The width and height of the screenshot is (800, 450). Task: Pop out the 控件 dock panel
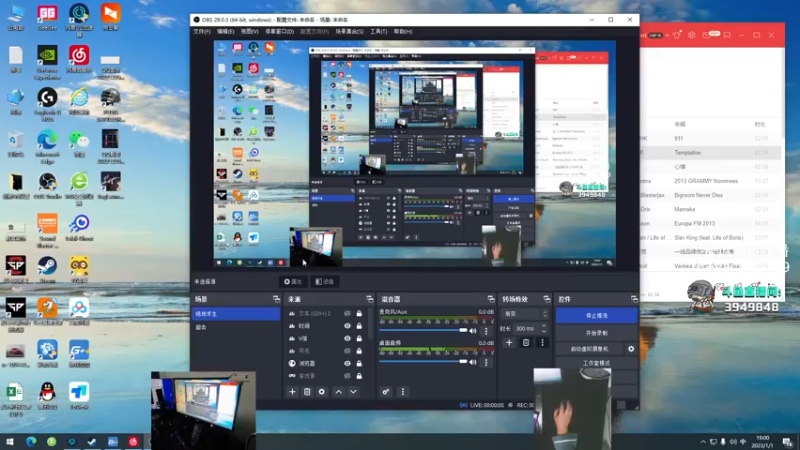(634, 299)
